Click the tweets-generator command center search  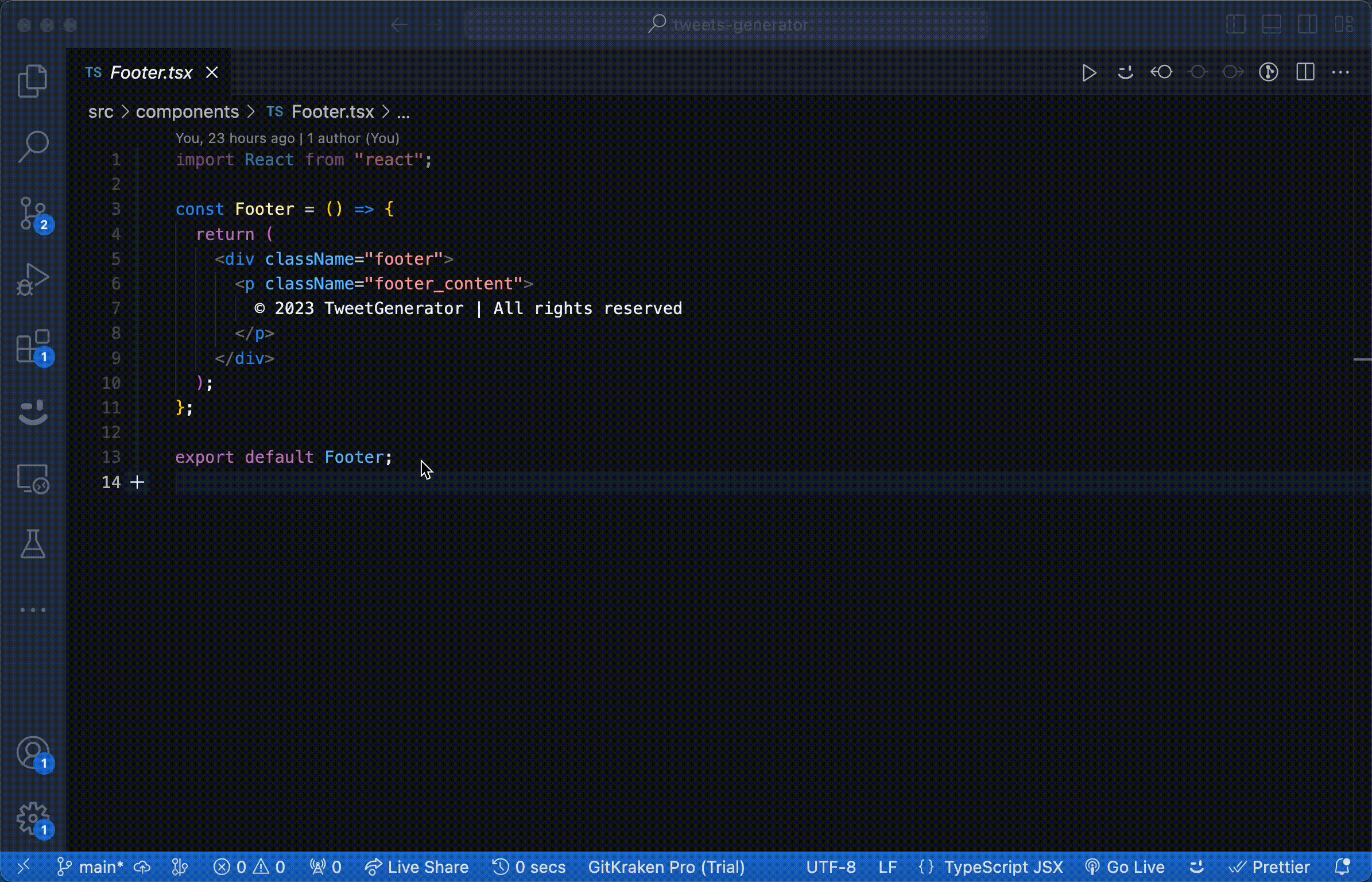[x=726, y=25]
